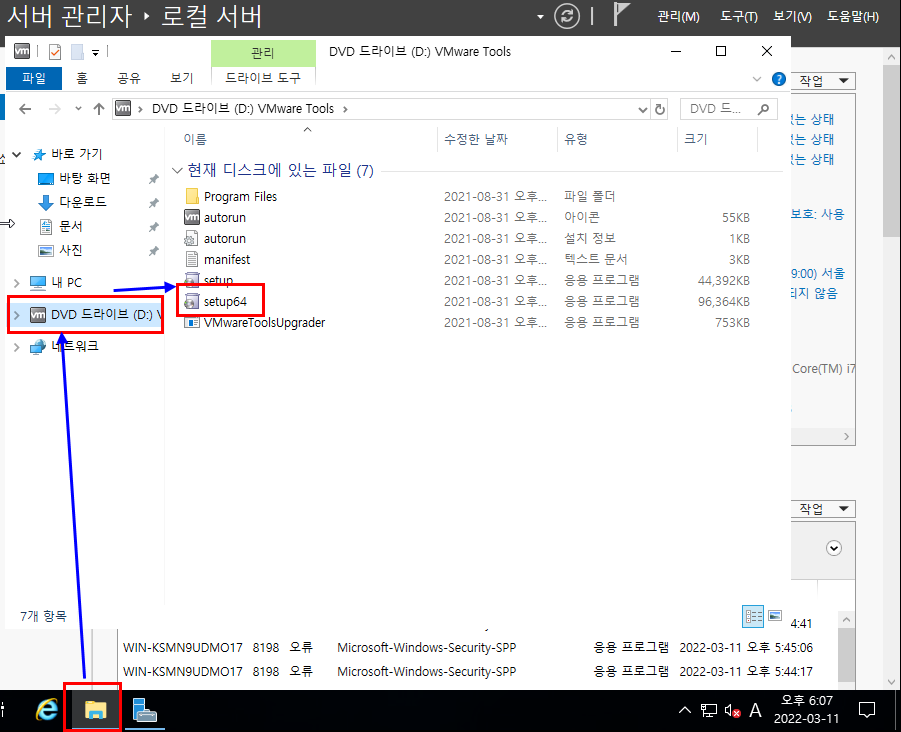The width and height of the screenshot is (901, 732).
Task: Open 다운로드 in the navigation pane
Action: click(x=83, y=202)
